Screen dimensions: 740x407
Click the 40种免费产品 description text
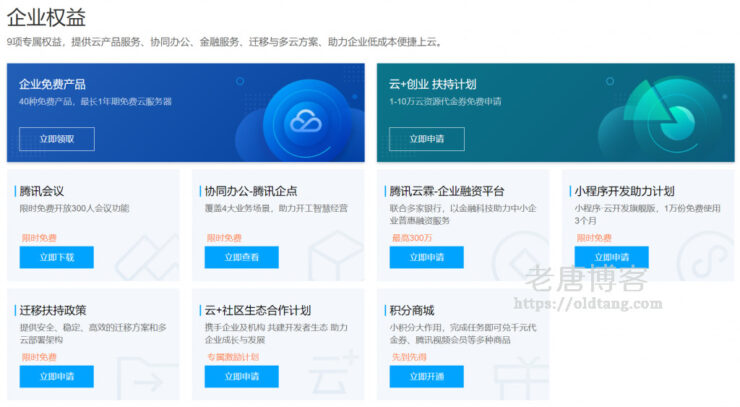click(x=95, y=102)
